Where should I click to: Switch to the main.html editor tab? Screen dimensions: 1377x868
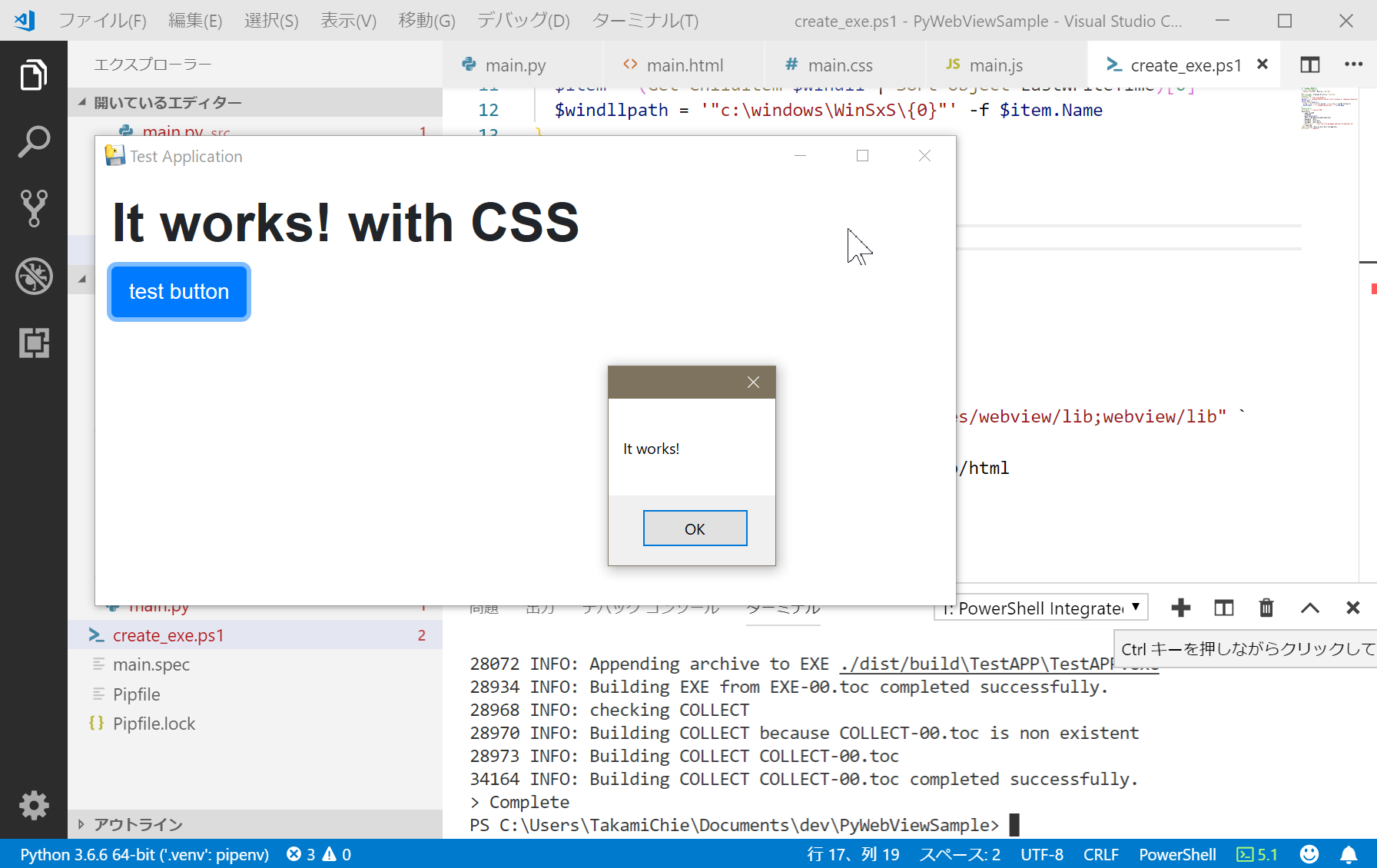(684, 65)
